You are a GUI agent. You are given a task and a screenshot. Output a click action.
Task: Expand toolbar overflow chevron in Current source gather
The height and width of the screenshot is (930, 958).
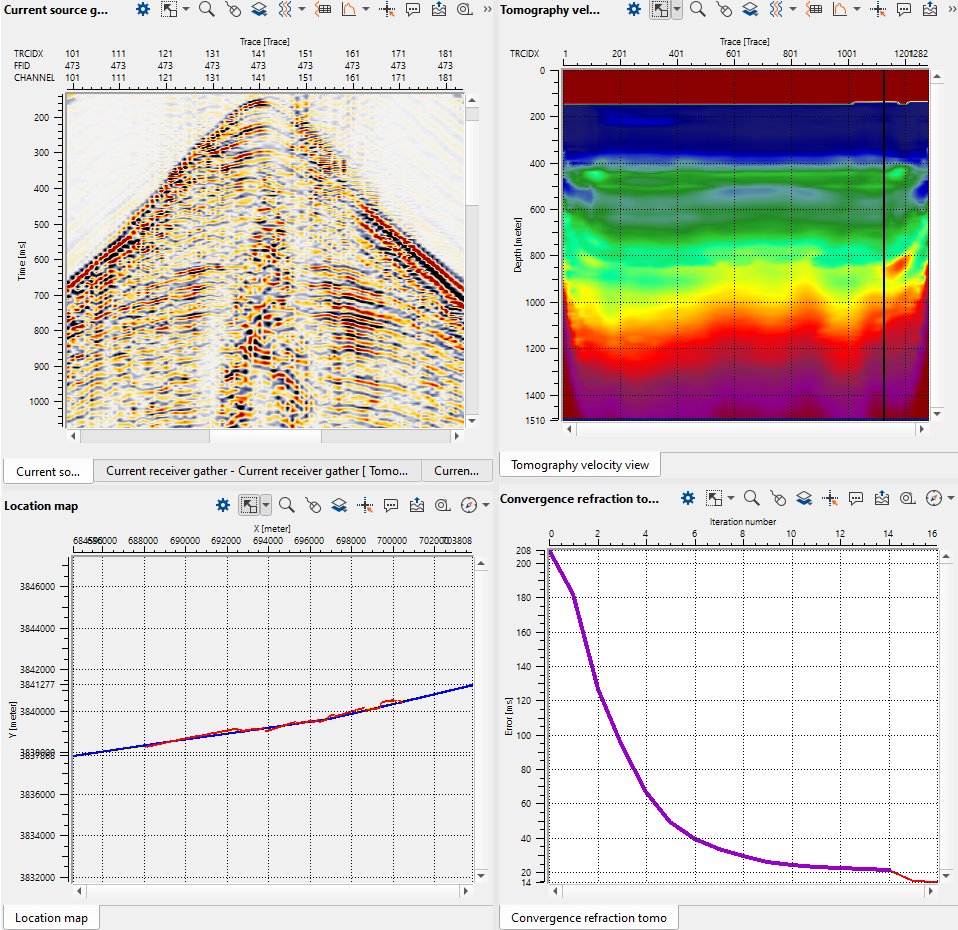[487, 10]
